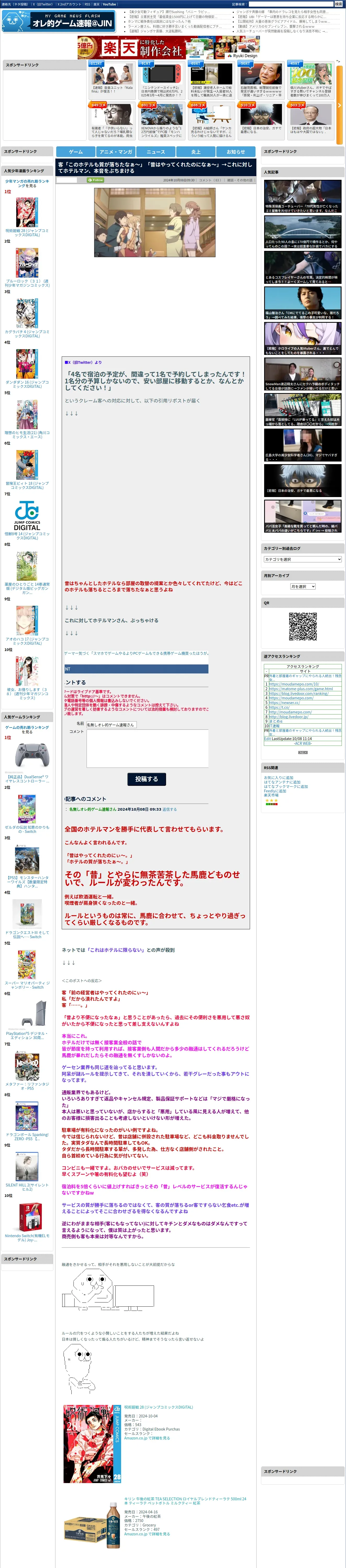
Task: Click the Follow button under the article title
Action: coord(96,180)
